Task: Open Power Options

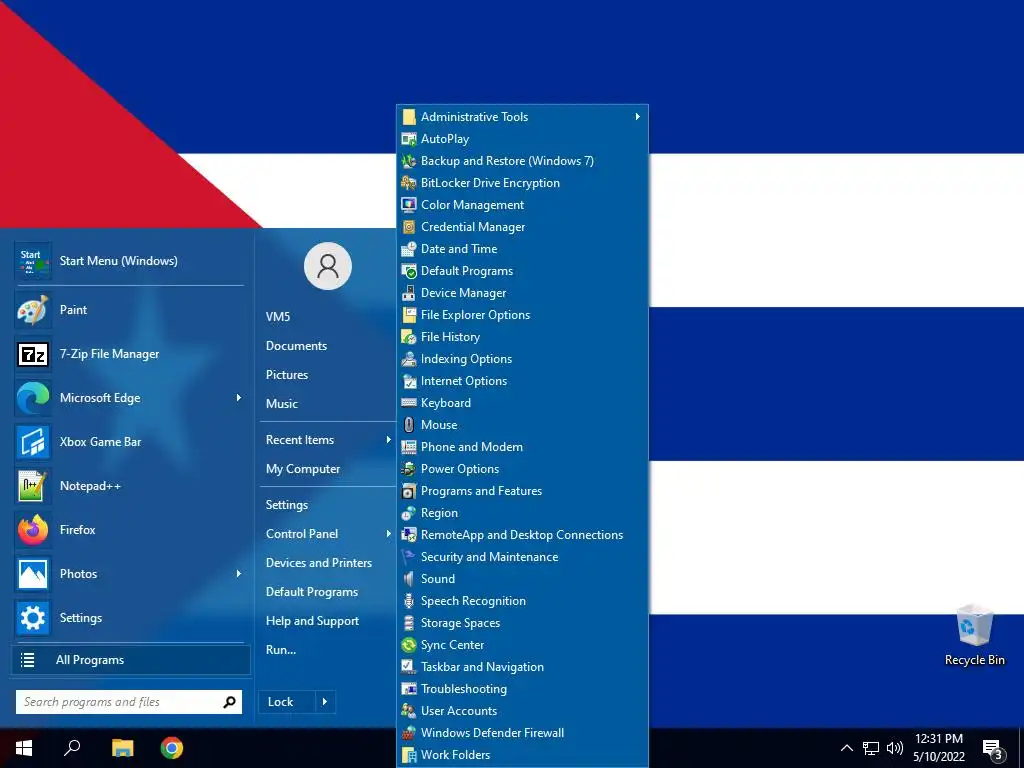Action: tap(522, 469)
